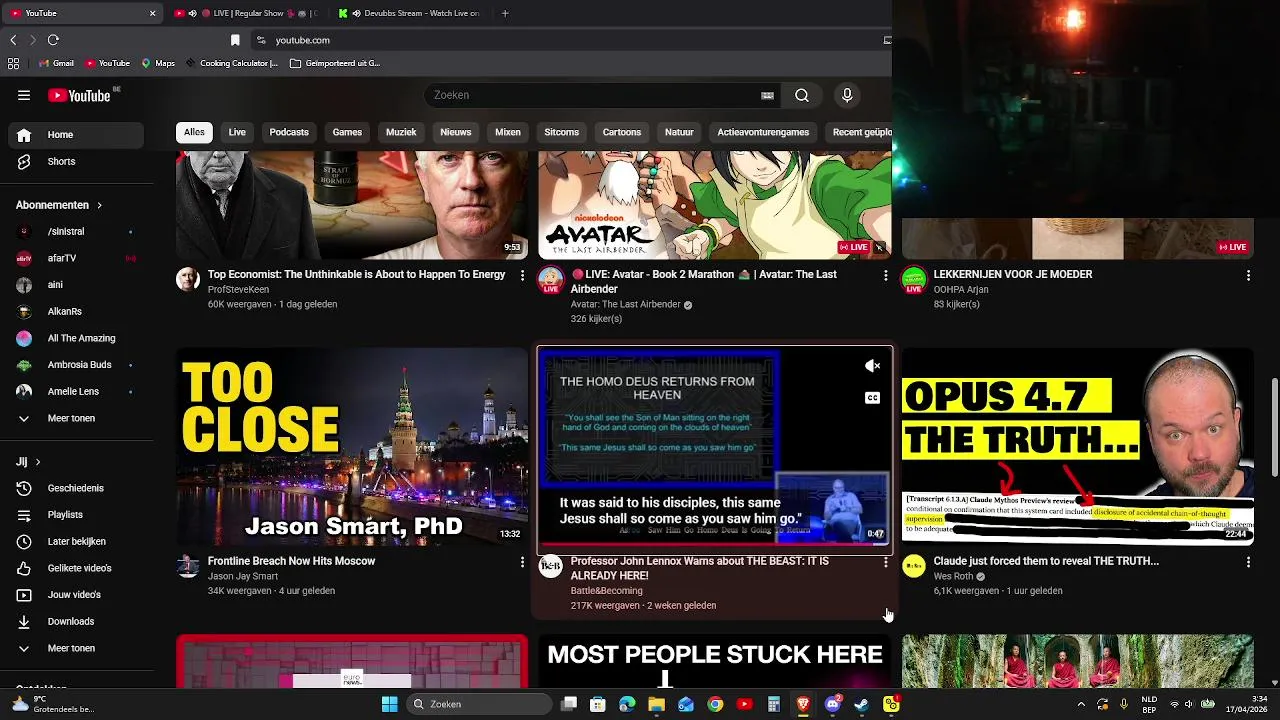
Task: Open options for Claude THE TRUTH video
Action: pyautogui.click(x=1248, y=562)
